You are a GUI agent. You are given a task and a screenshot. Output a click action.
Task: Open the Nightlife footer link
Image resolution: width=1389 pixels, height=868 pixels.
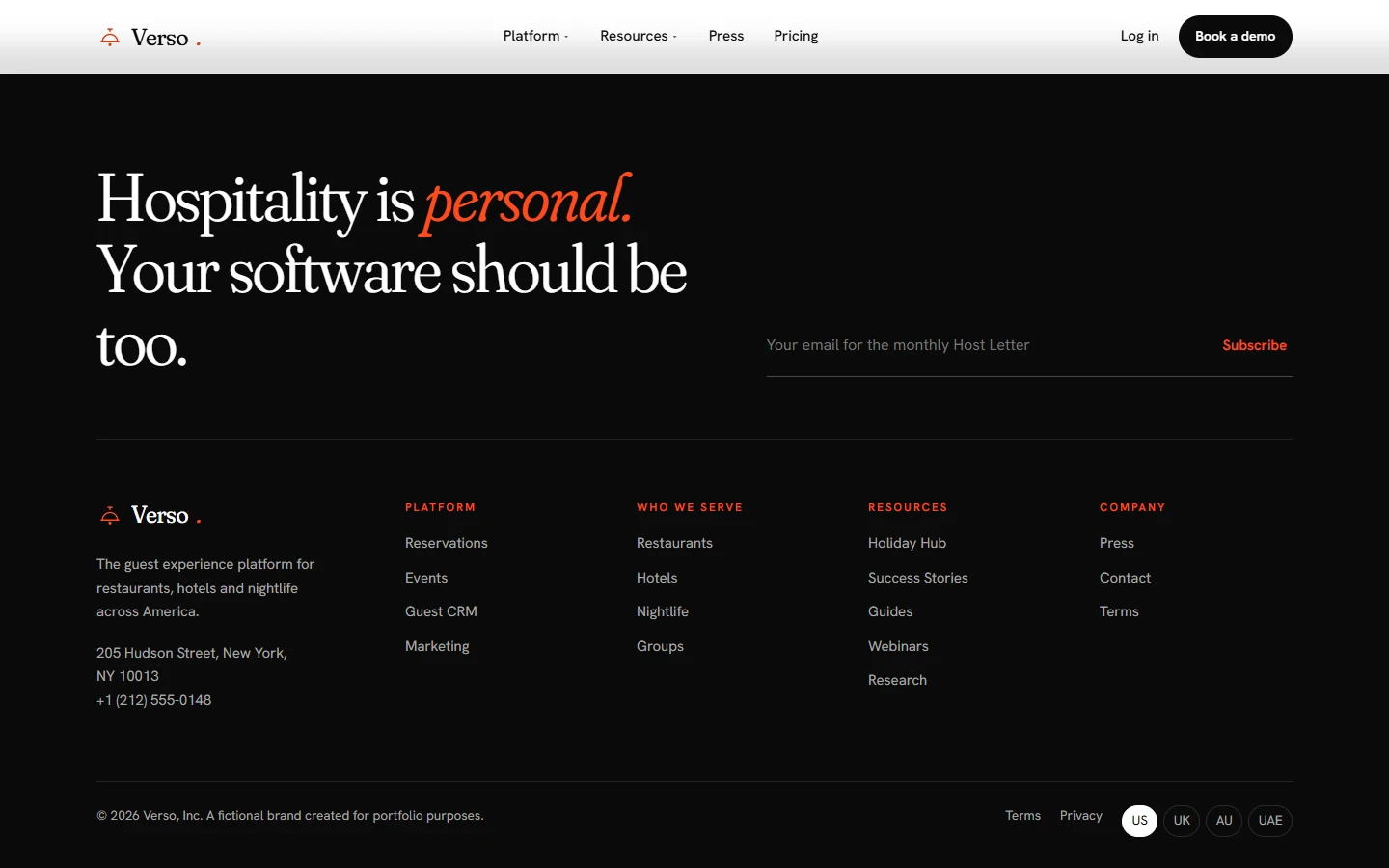point(663,611)
